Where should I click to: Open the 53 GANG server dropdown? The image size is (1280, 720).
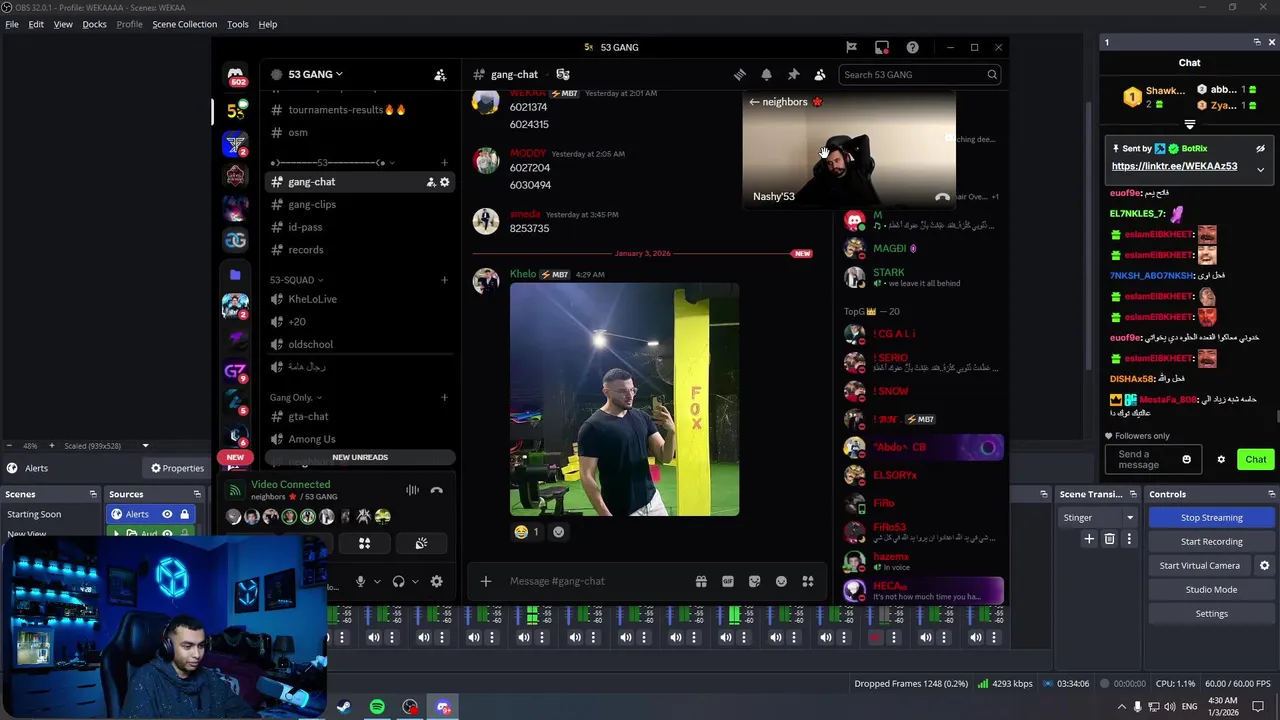click(315, 74)
